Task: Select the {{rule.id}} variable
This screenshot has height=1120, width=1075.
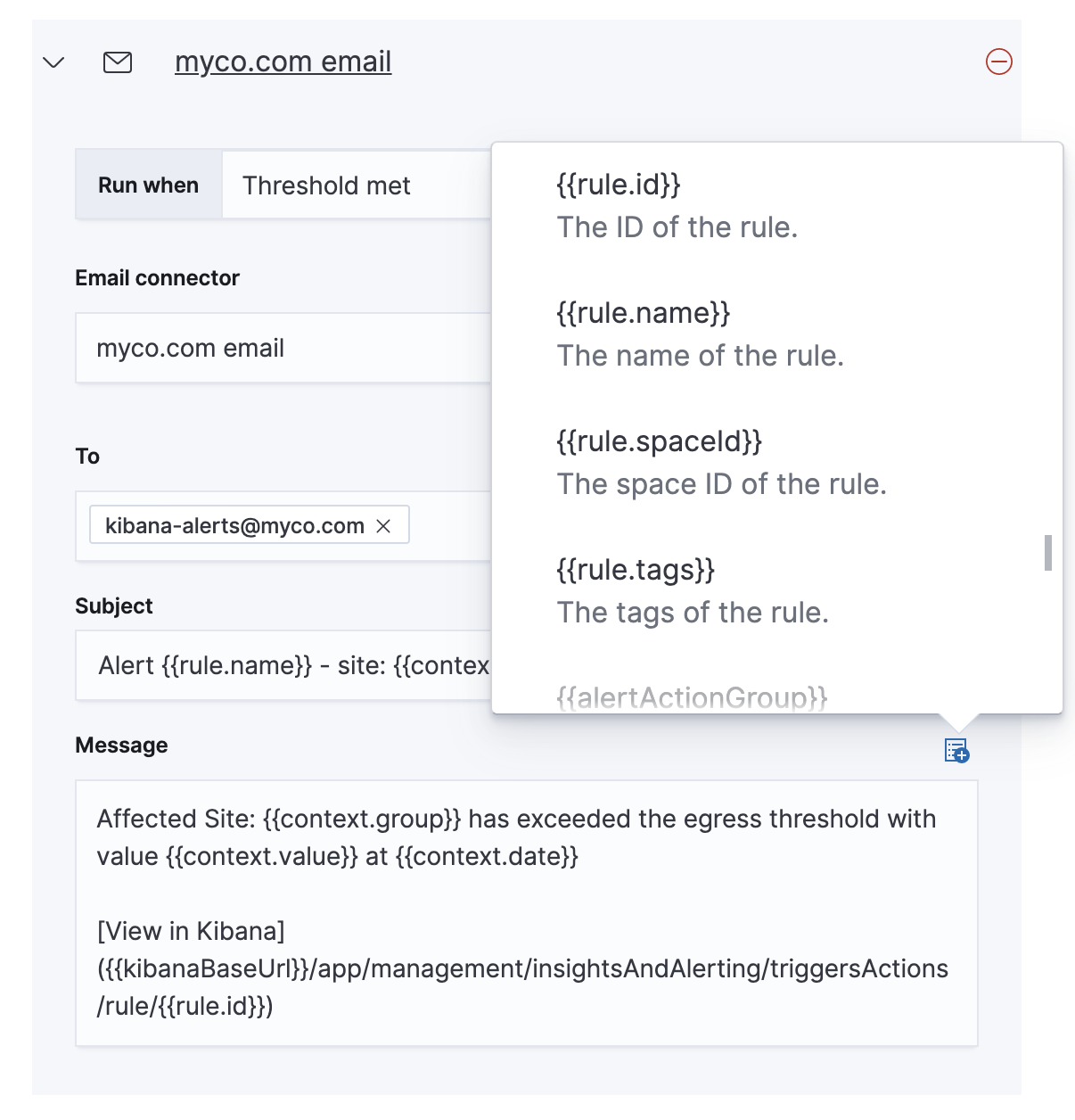Action: click(x=619, y=185)
